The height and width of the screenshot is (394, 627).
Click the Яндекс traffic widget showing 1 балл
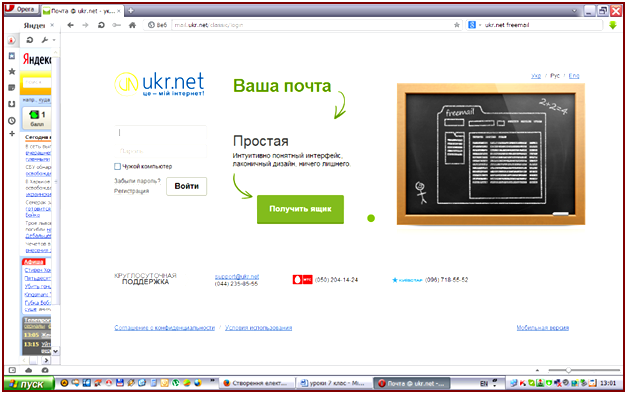[x=37, y=118]
